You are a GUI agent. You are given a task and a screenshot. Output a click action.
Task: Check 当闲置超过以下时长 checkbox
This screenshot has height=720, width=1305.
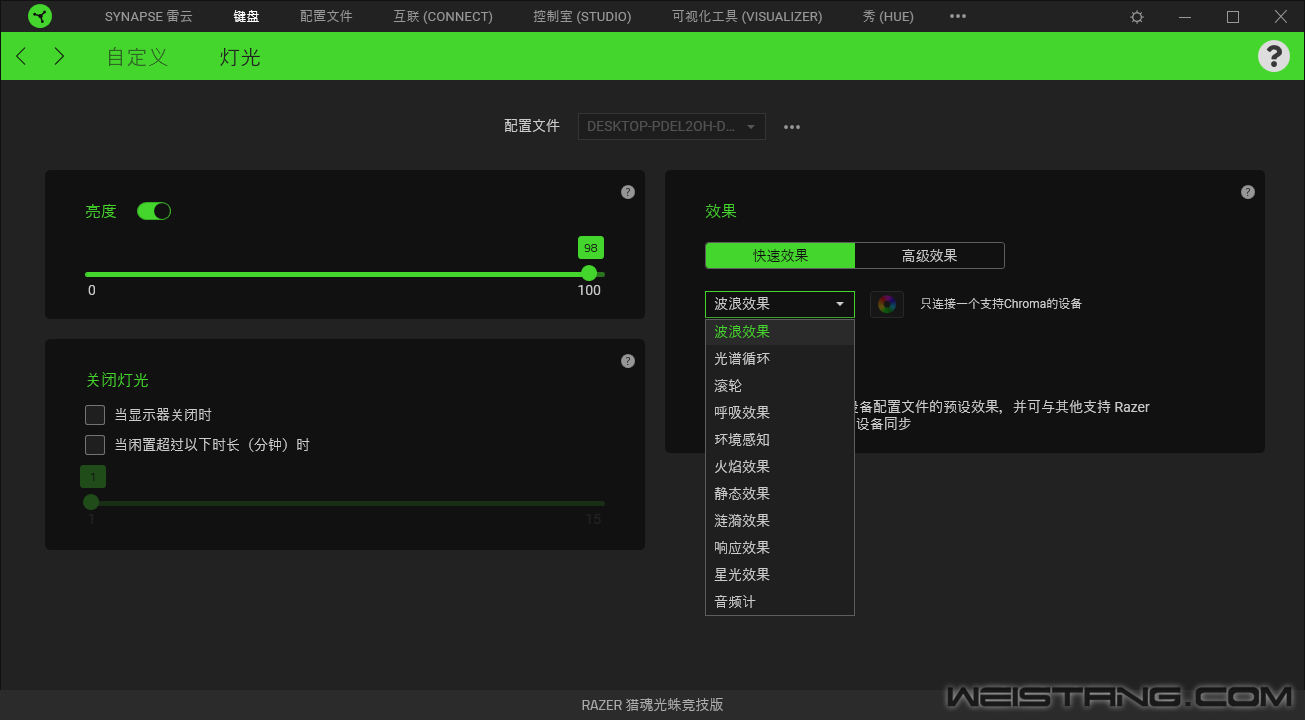pyautogui.click(x=95, y=445)
